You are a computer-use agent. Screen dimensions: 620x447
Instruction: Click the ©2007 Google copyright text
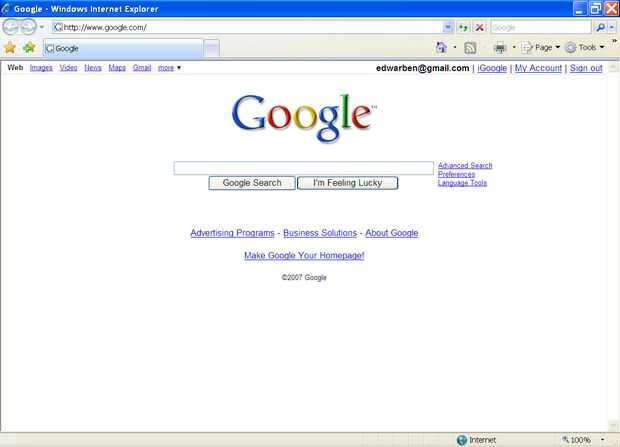[304, 278]
